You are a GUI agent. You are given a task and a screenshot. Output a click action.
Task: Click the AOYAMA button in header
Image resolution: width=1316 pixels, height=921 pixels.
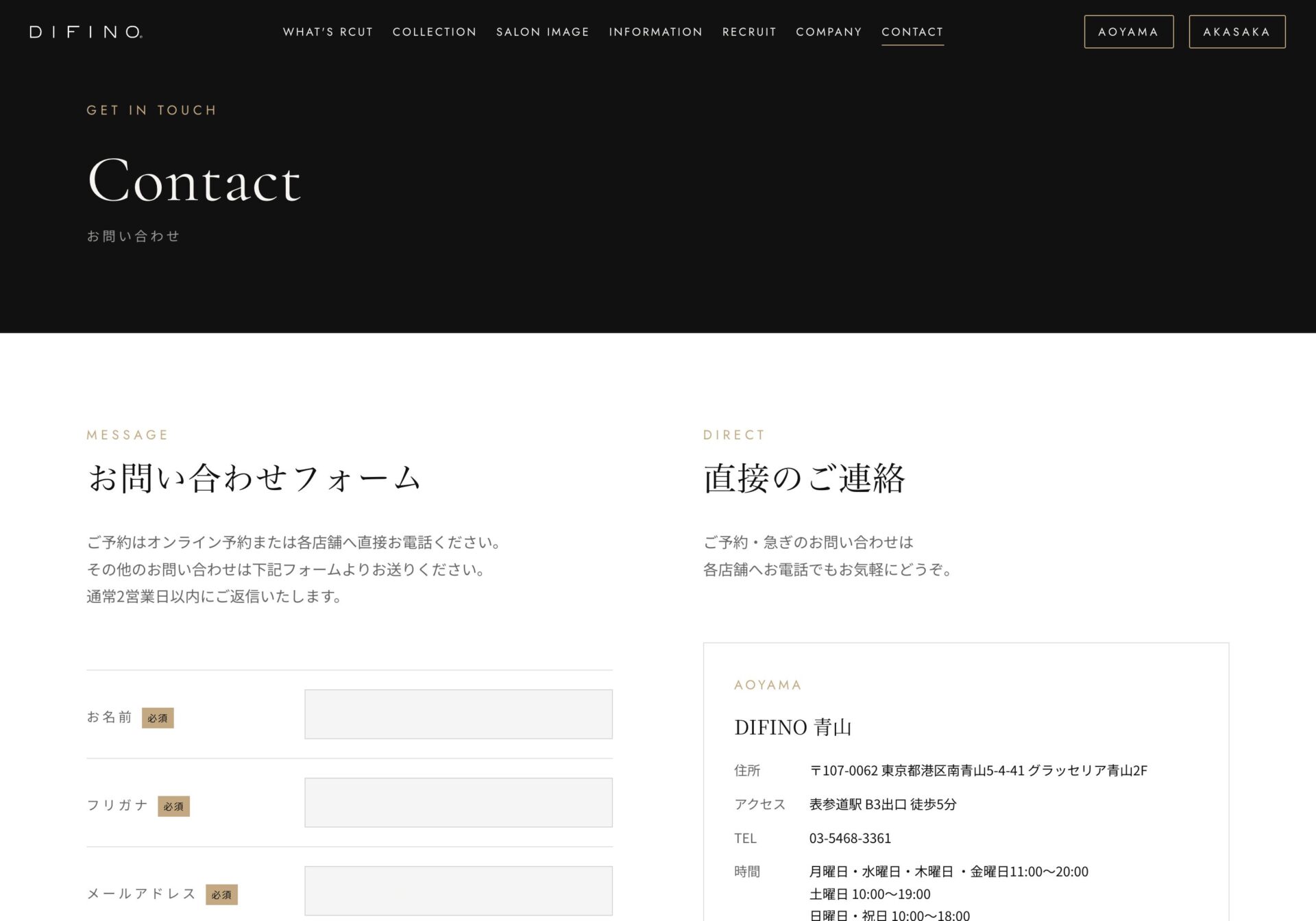[x=1128, y=32]
